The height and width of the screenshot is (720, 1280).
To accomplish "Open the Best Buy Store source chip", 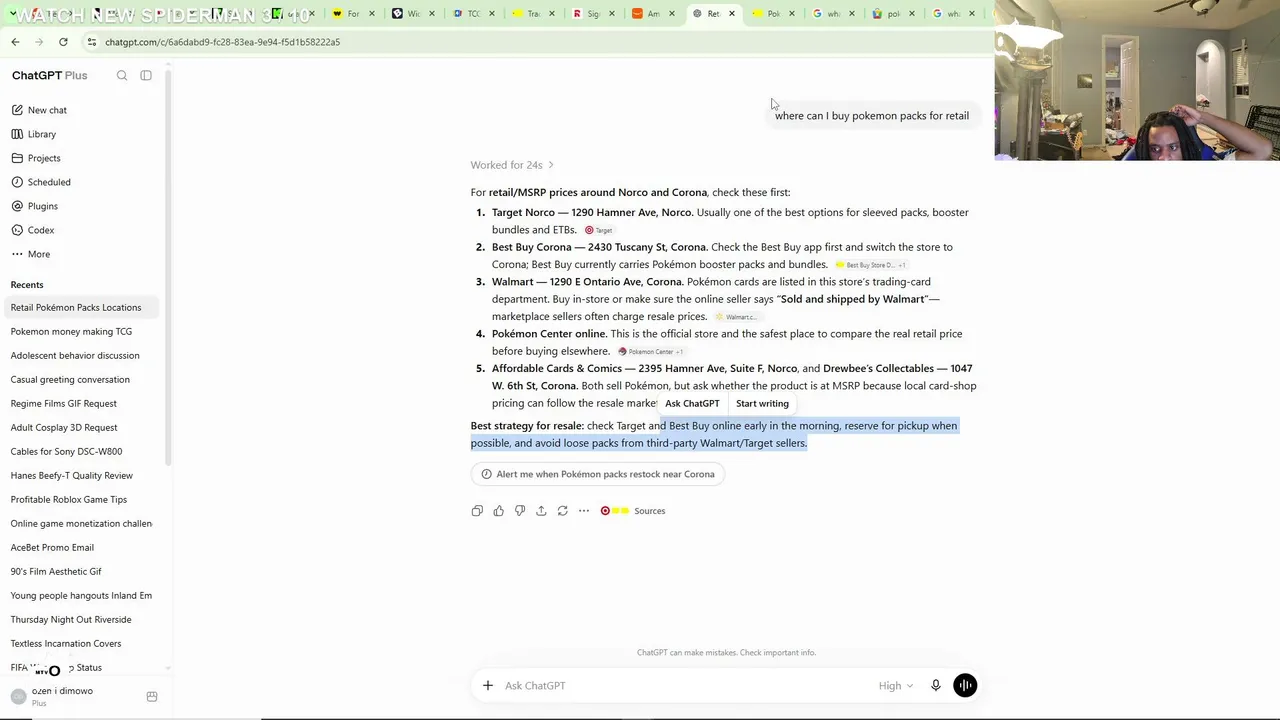I will (870, 265).
